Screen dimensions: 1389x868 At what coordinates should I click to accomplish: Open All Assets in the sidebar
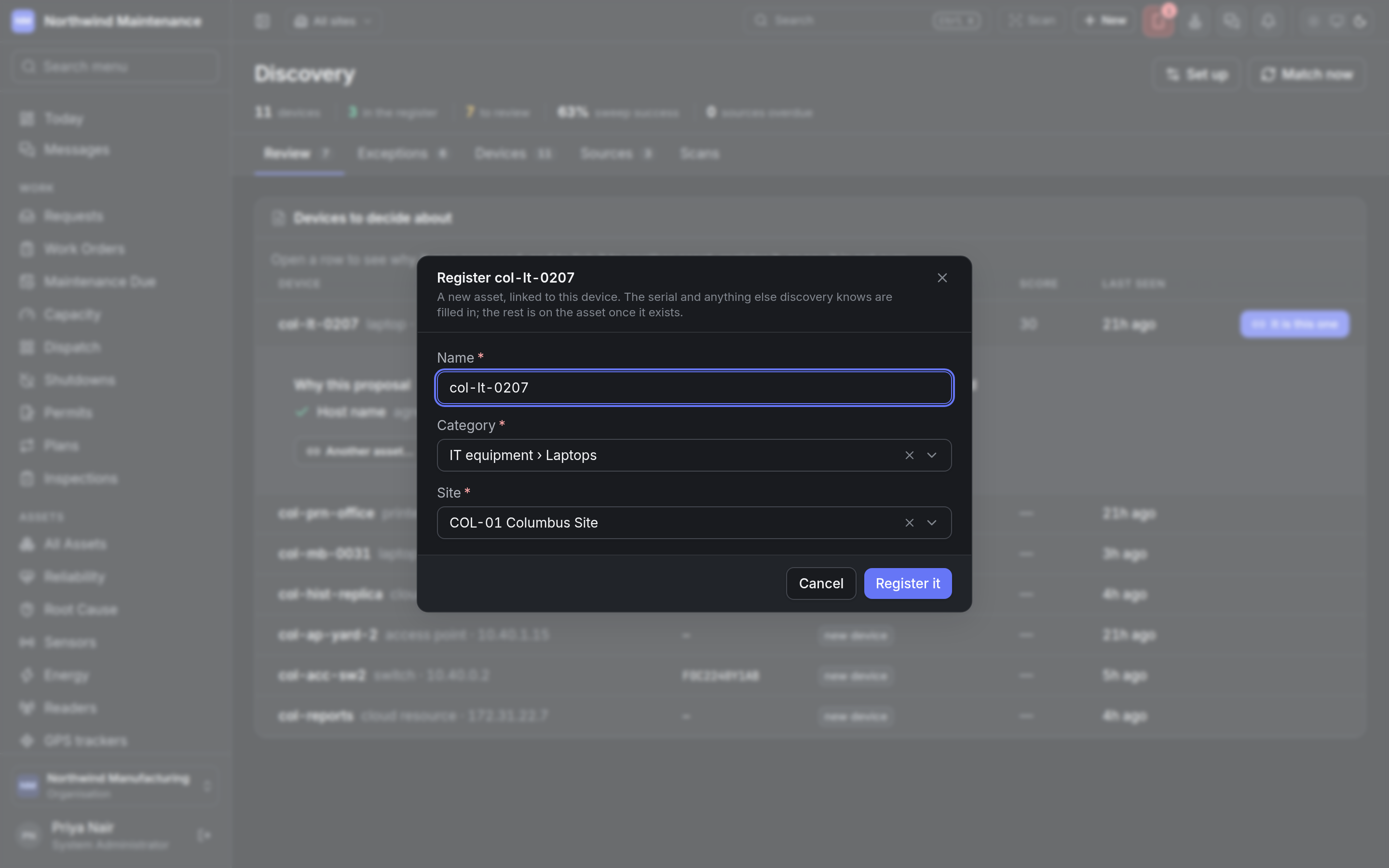(x=115, y=544)
